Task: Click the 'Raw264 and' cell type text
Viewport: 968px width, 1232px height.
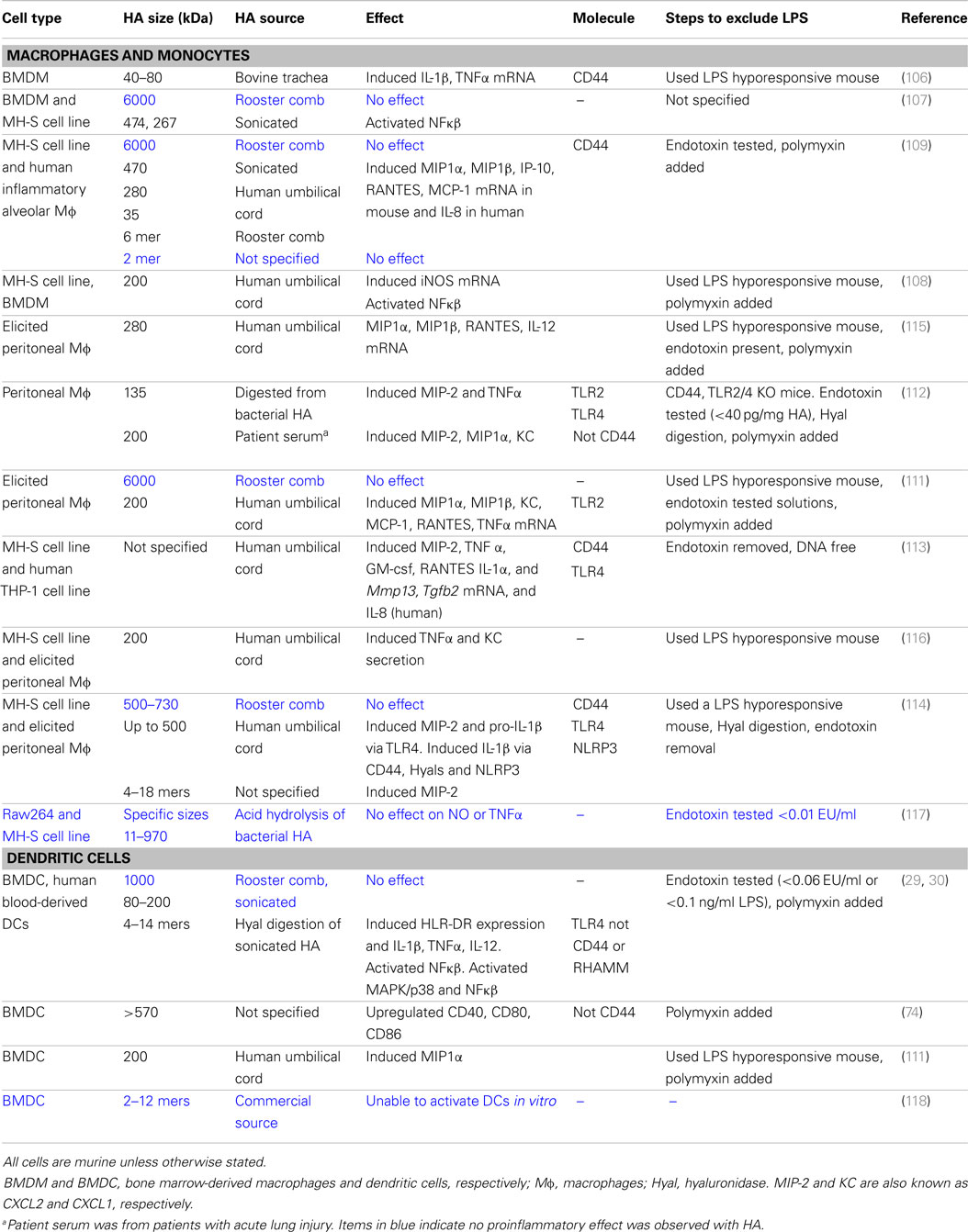Action: point(41,814)
